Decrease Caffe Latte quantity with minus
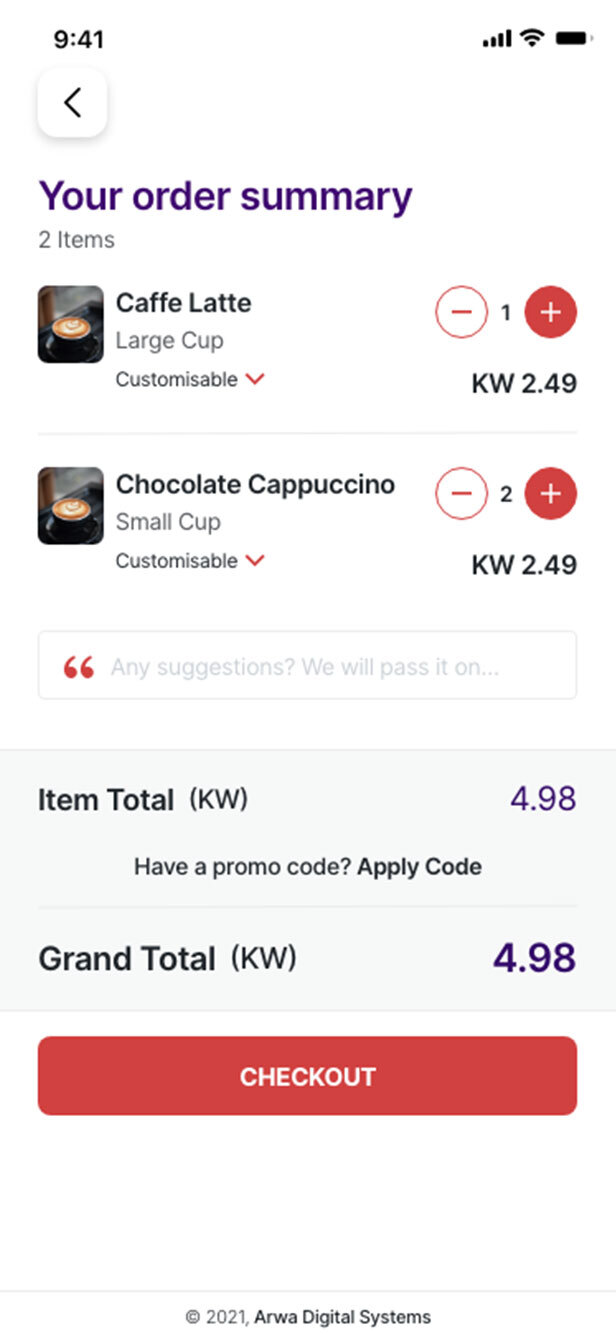 (461, 313)
